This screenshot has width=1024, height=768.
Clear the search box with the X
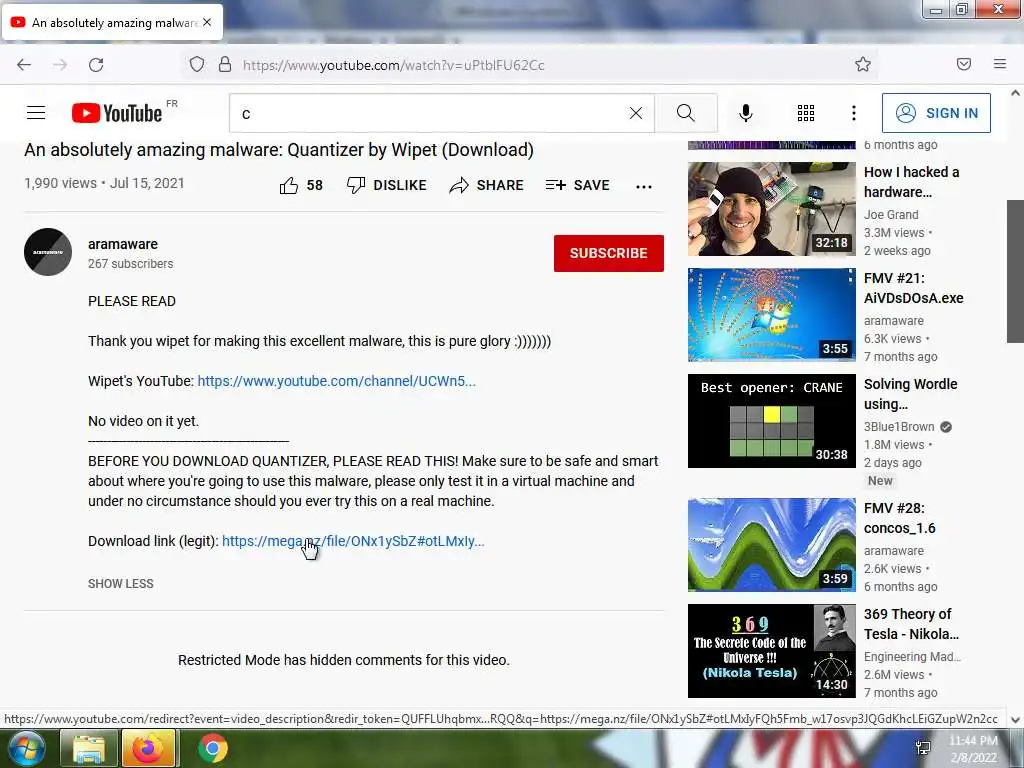click(635, 113)
